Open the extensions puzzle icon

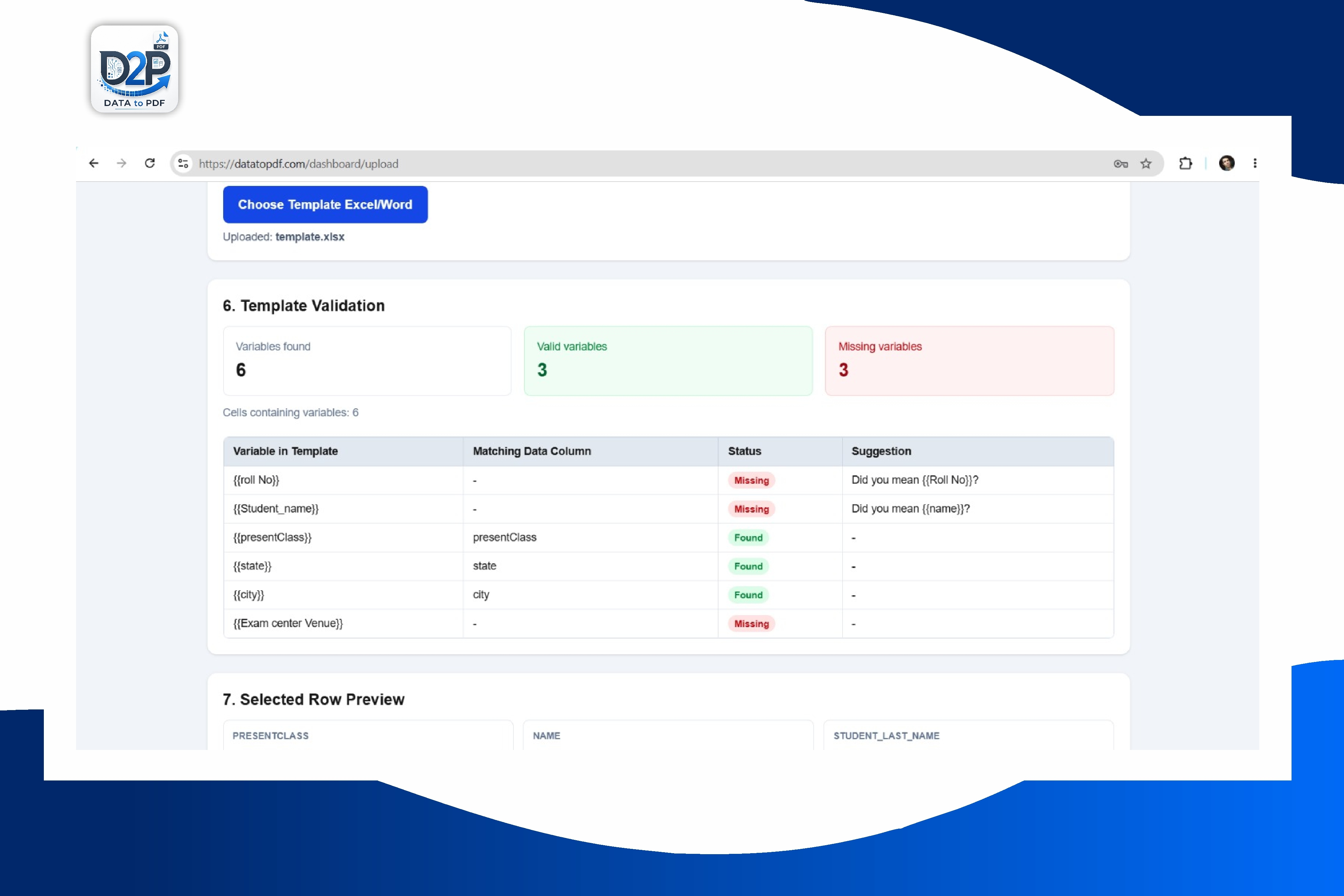point(1186,163)
